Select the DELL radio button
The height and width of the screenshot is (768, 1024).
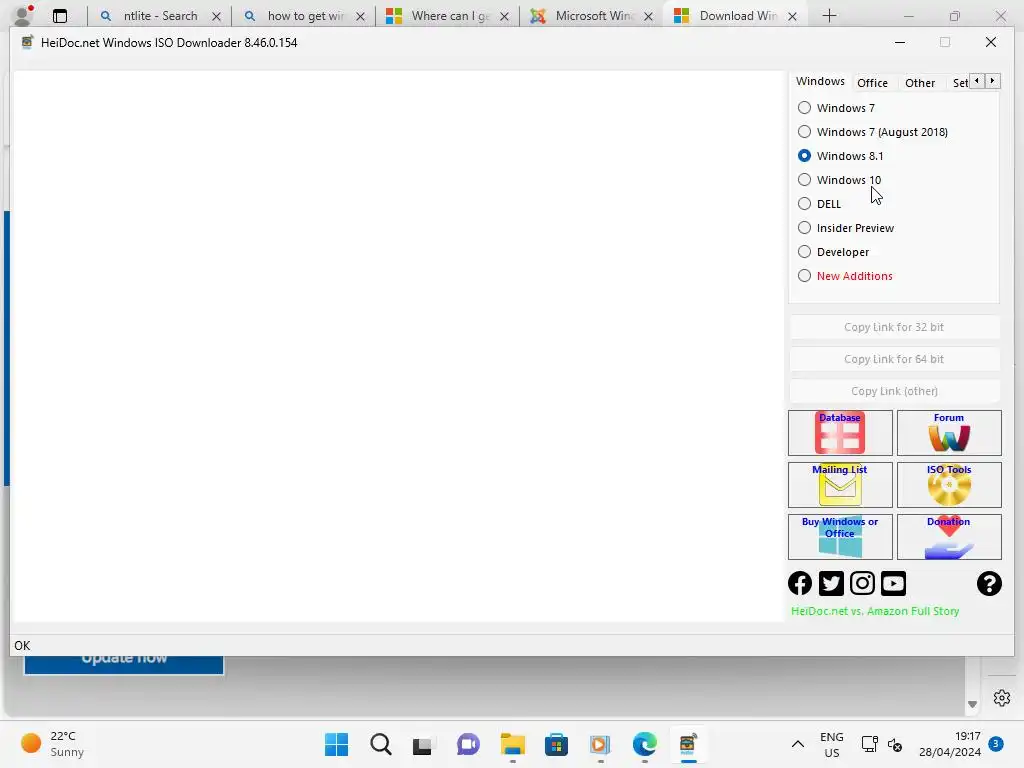805,204
